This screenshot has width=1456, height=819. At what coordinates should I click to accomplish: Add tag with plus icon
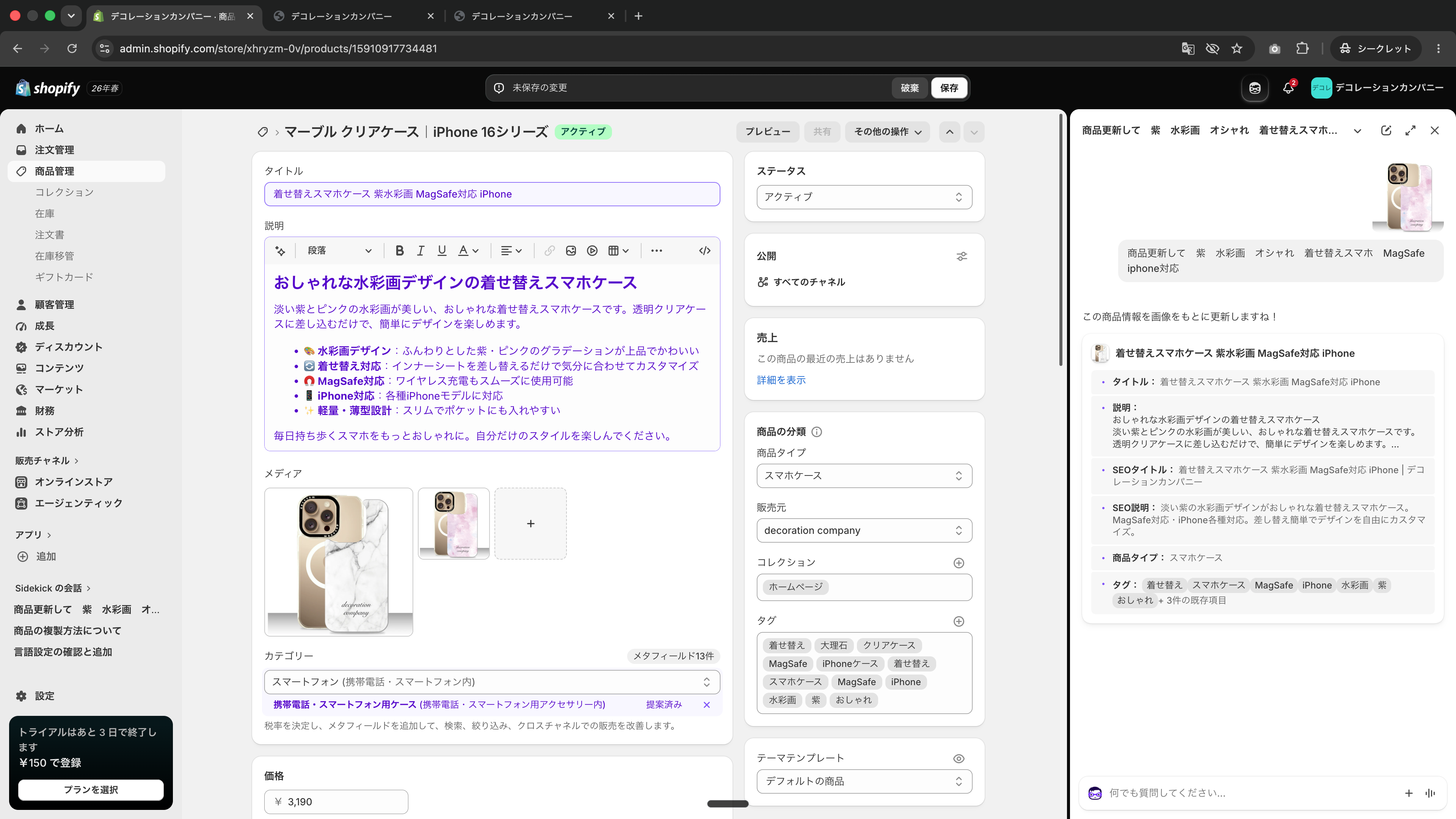point(959,621)
